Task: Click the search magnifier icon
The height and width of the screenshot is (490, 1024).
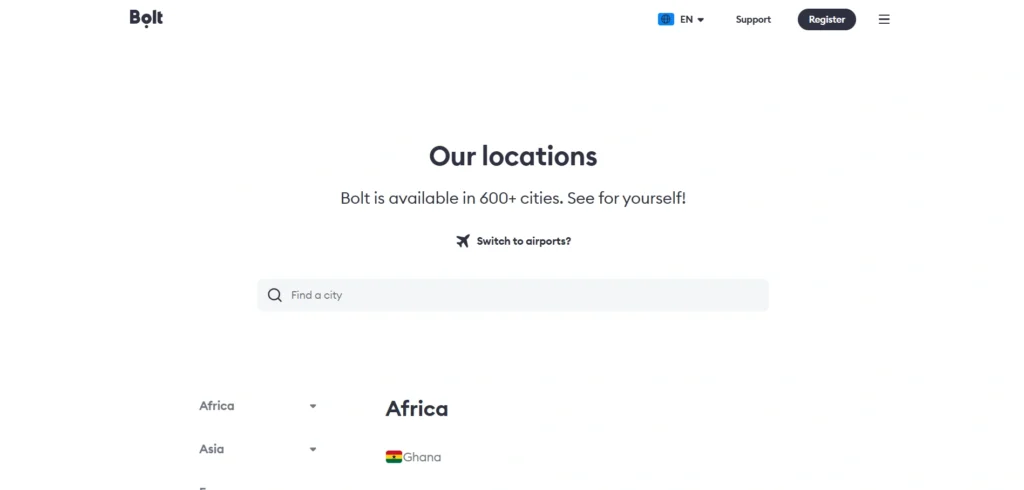Action: pos(275,295)
